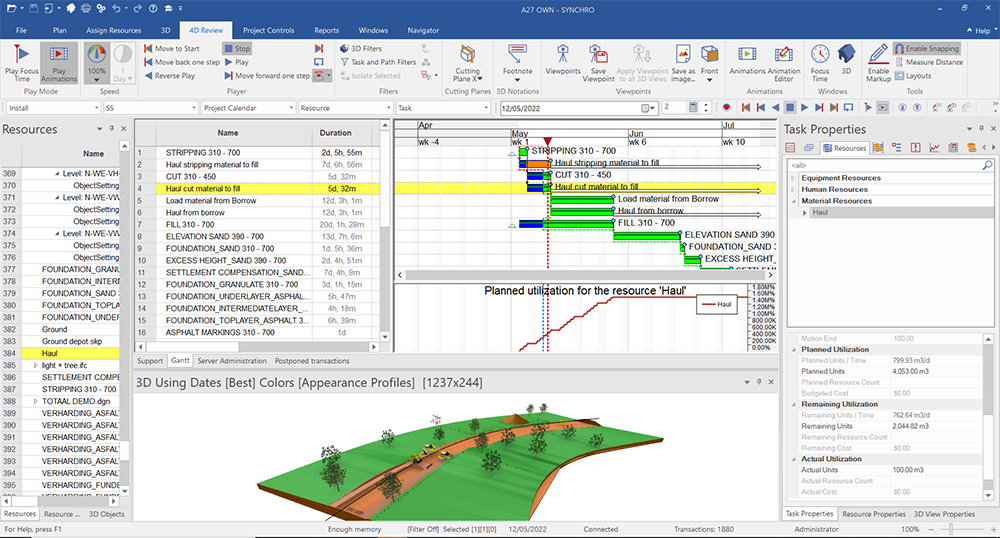Toggle Enable Markup pen tool
The width and height of the screenshot is (1000, 538).
point(878,62)
